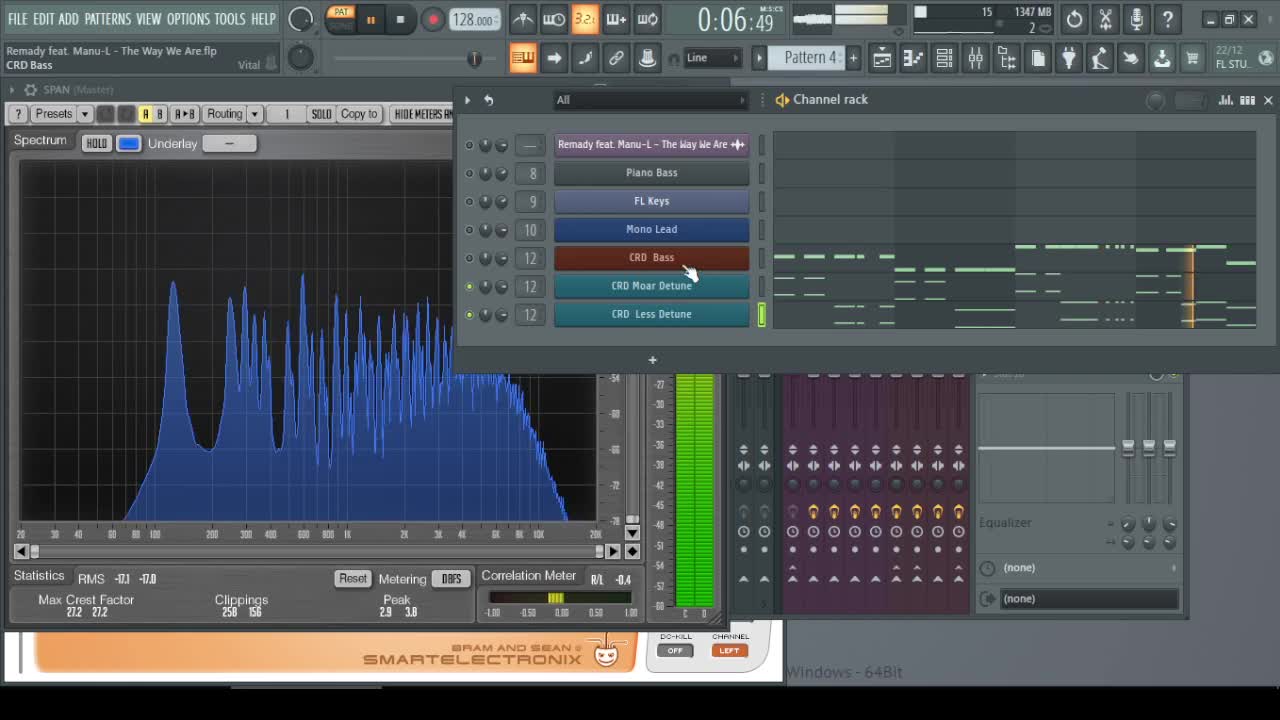This screenshot has width=1280, height=720.
Task: Open the Browser tree view icon
Action: coord(1007,59)
